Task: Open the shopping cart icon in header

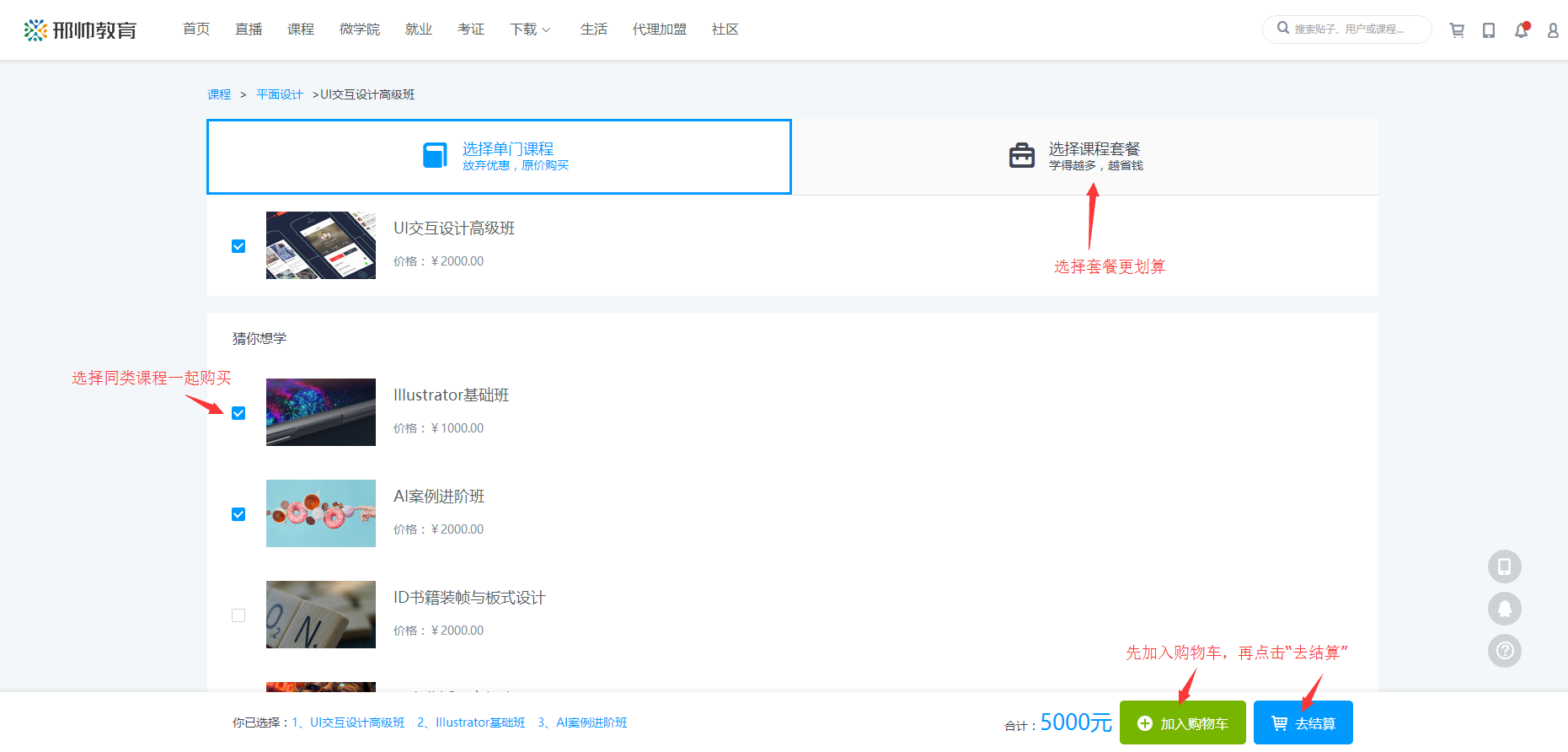Action: 1456,30
